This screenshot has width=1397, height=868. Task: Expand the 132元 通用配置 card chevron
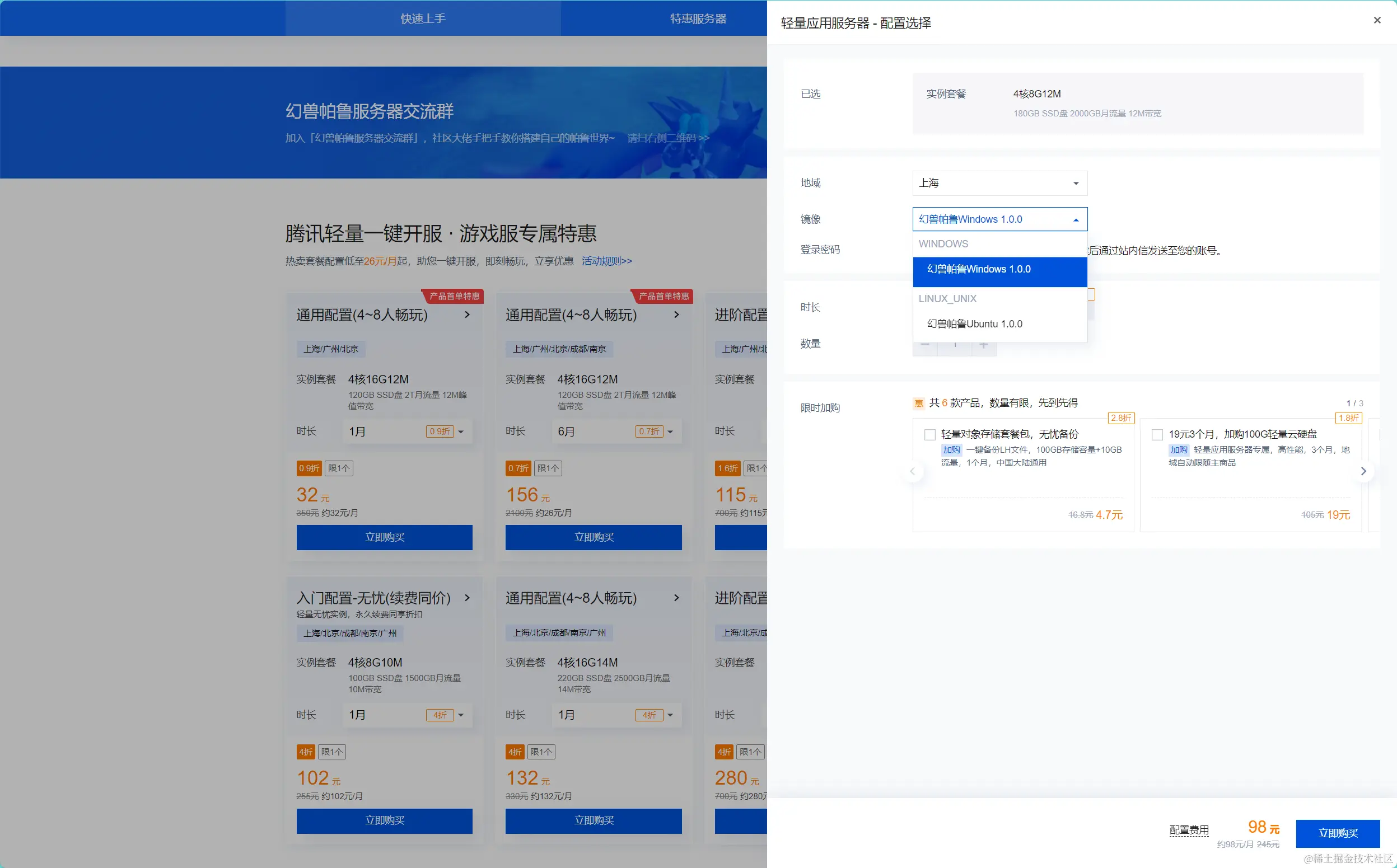click(676, 598)
